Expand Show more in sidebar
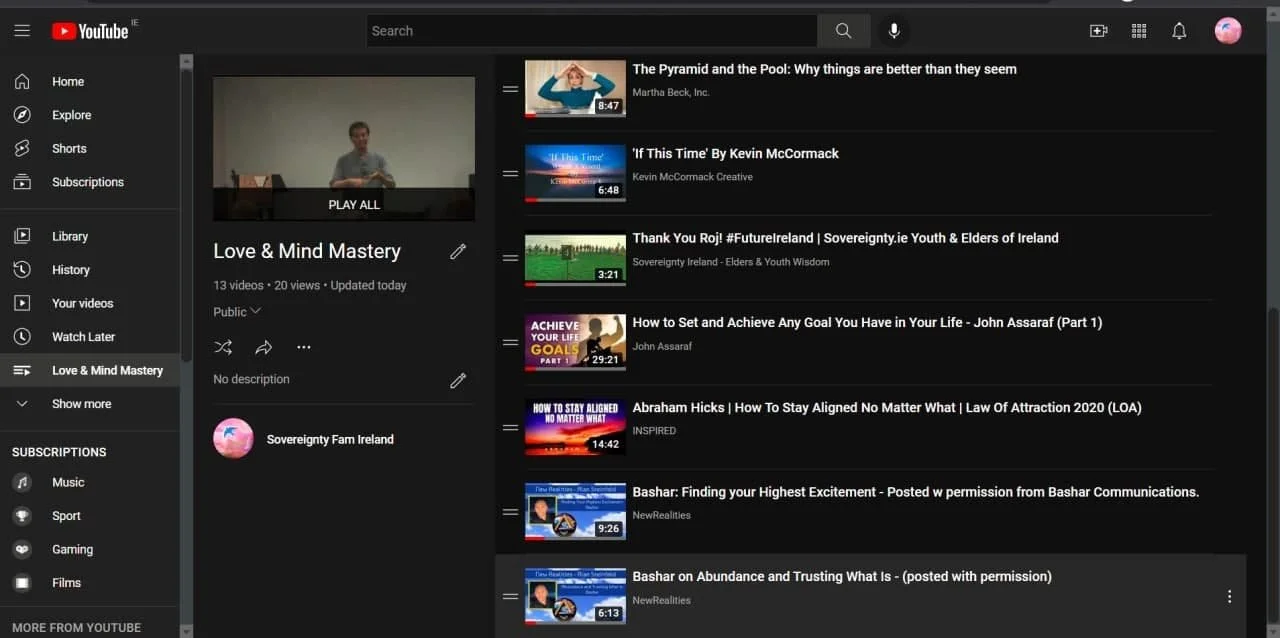This screenshot has height=638, width=1280. pyautogui.click(x=90, y=404)
